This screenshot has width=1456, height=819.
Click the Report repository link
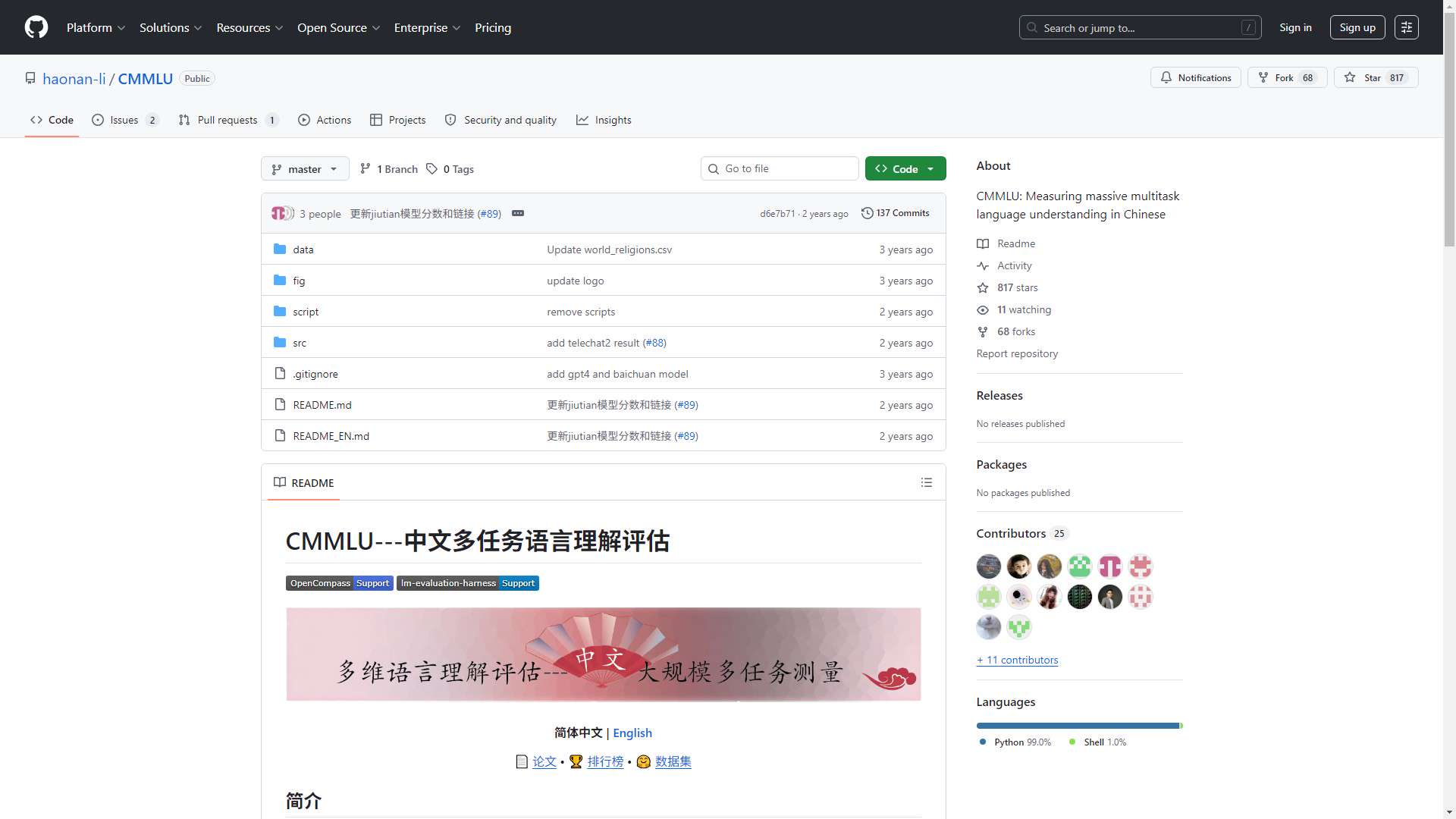click(x=1017, y=353)
